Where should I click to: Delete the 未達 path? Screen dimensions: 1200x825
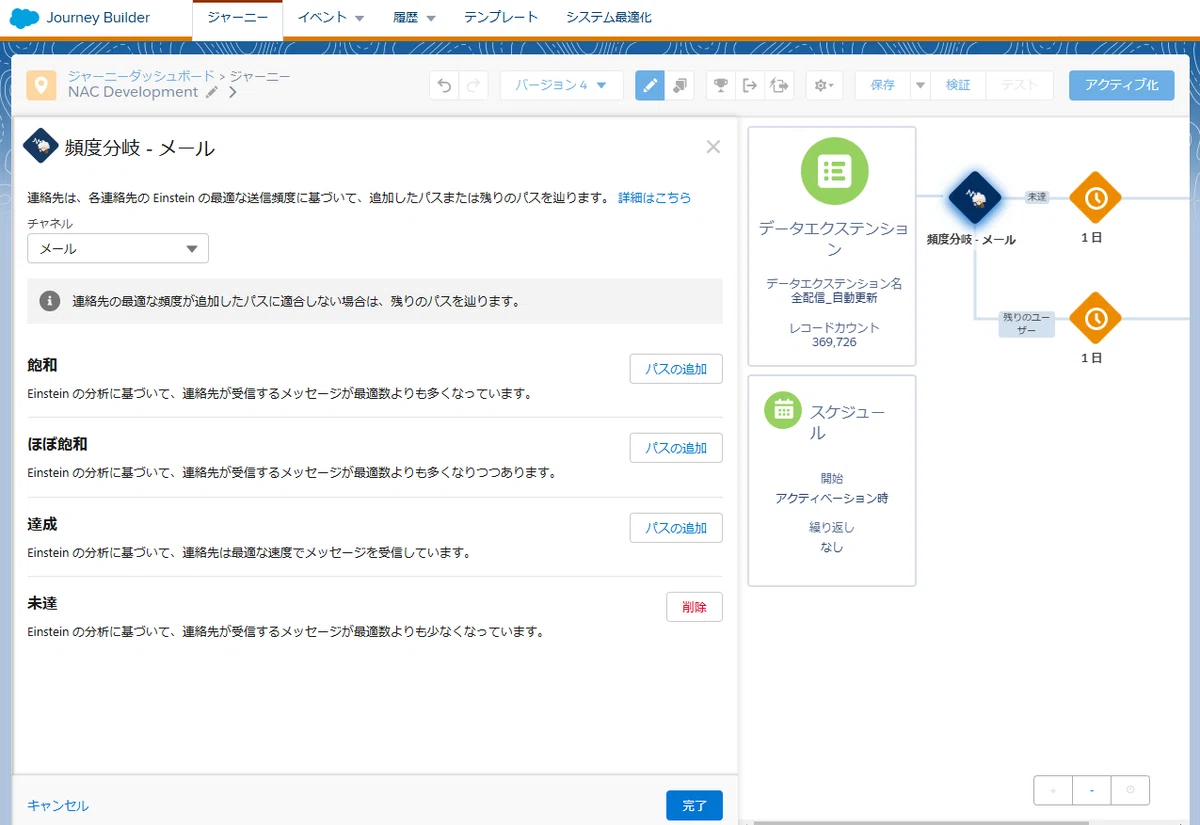coord(694,607)
